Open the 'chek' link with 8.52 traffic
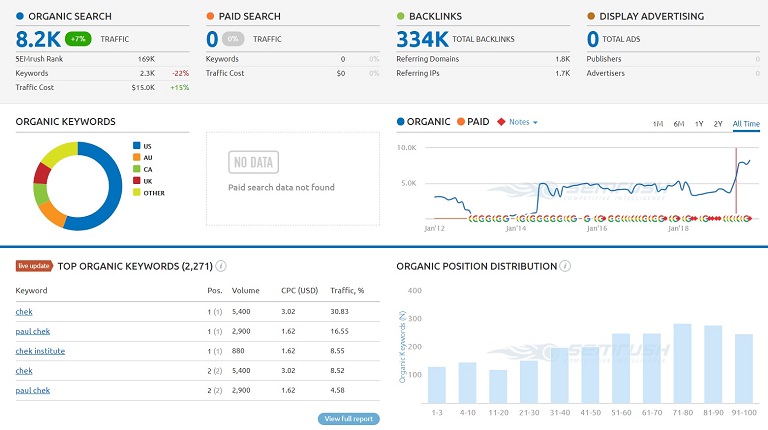Screen dimensions: 768x430 (24, 371)
